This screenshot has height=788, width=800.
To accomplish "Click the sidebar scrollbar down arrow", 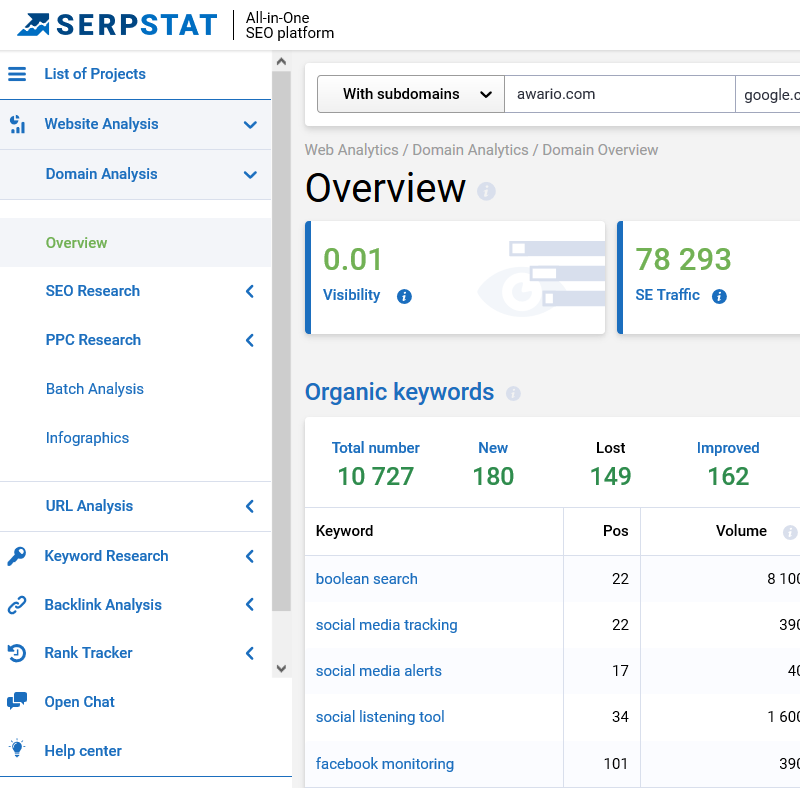I will 281,668.
